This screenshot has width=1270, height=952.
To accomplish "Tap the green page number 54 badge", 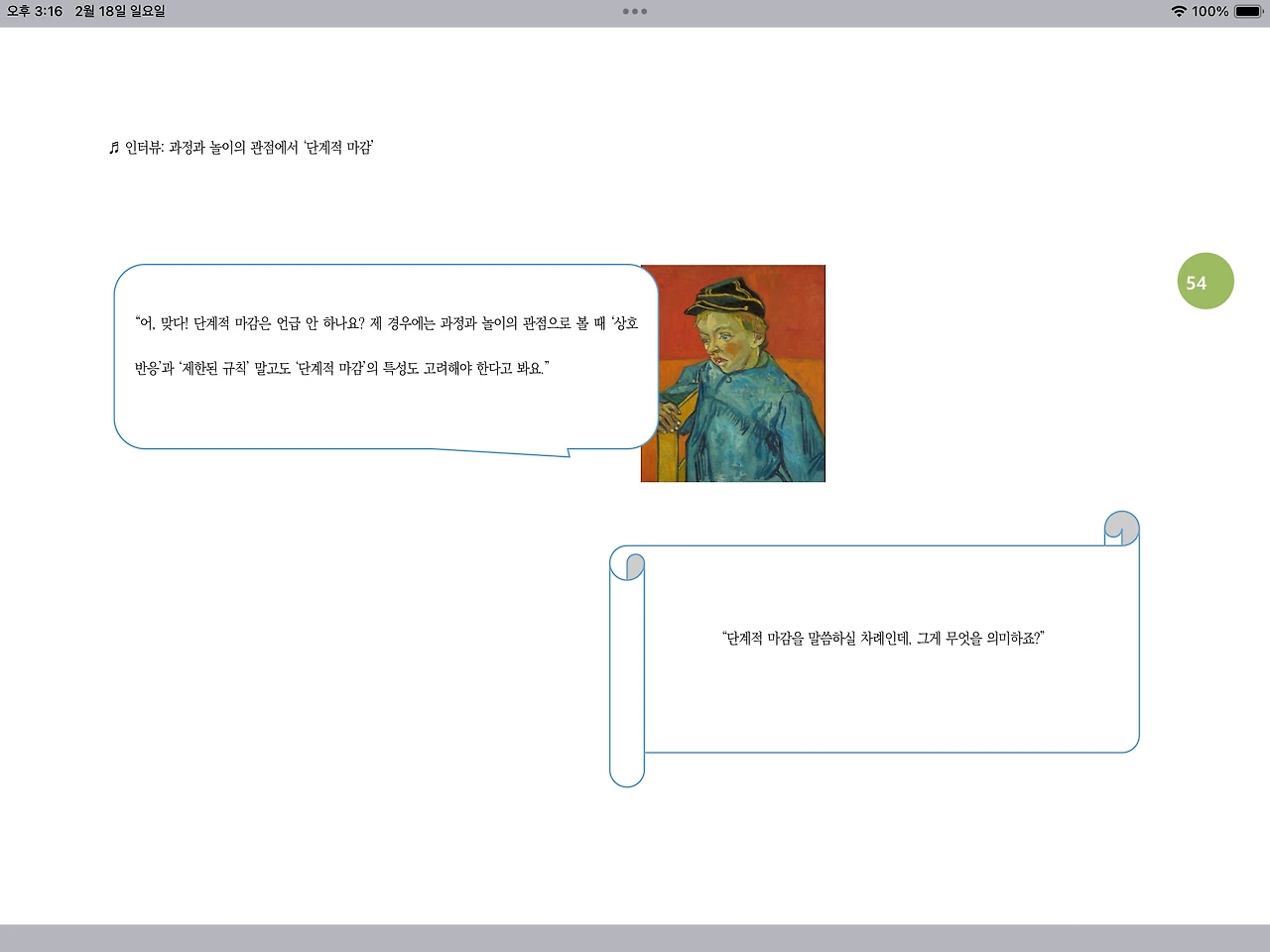I will 1206,282.
